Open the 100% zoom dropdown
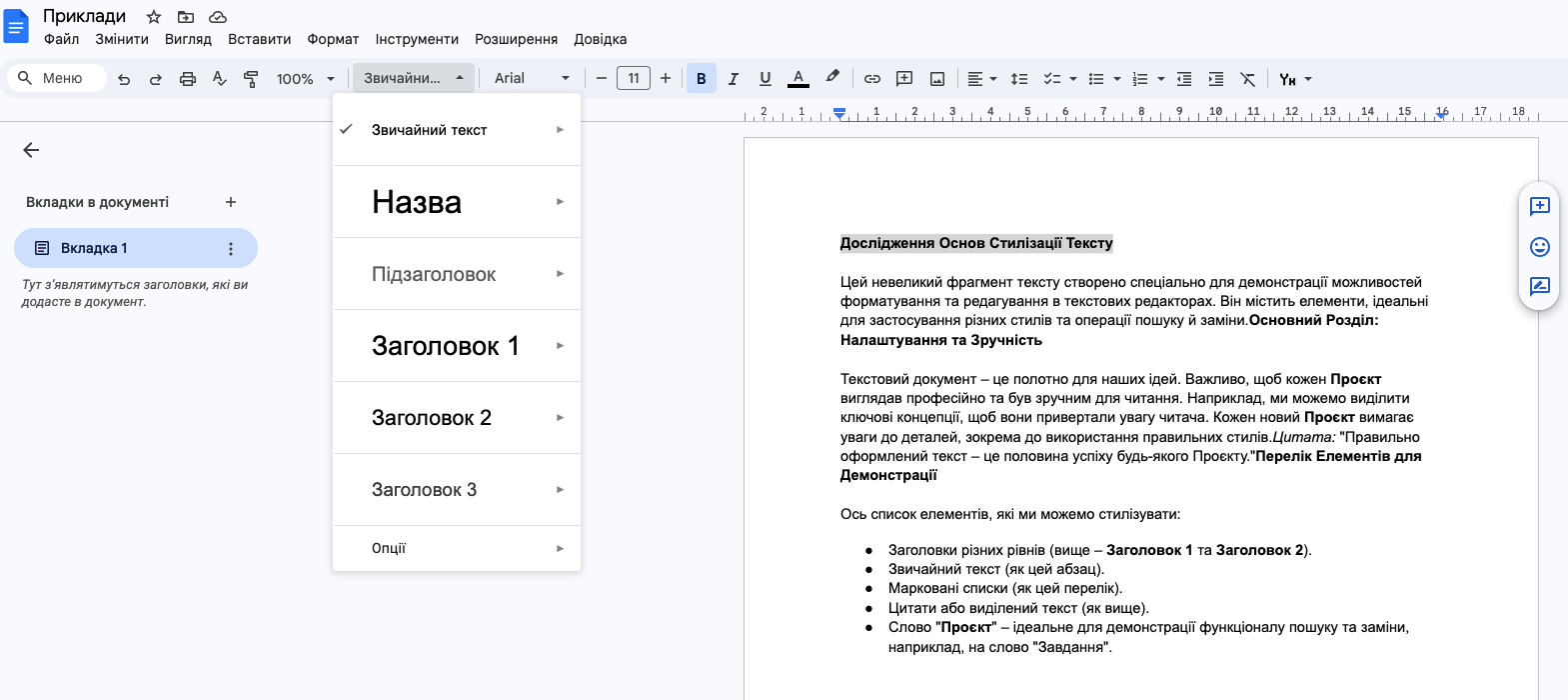This screenshot has width=1568, height=700. tap(305, 79)
